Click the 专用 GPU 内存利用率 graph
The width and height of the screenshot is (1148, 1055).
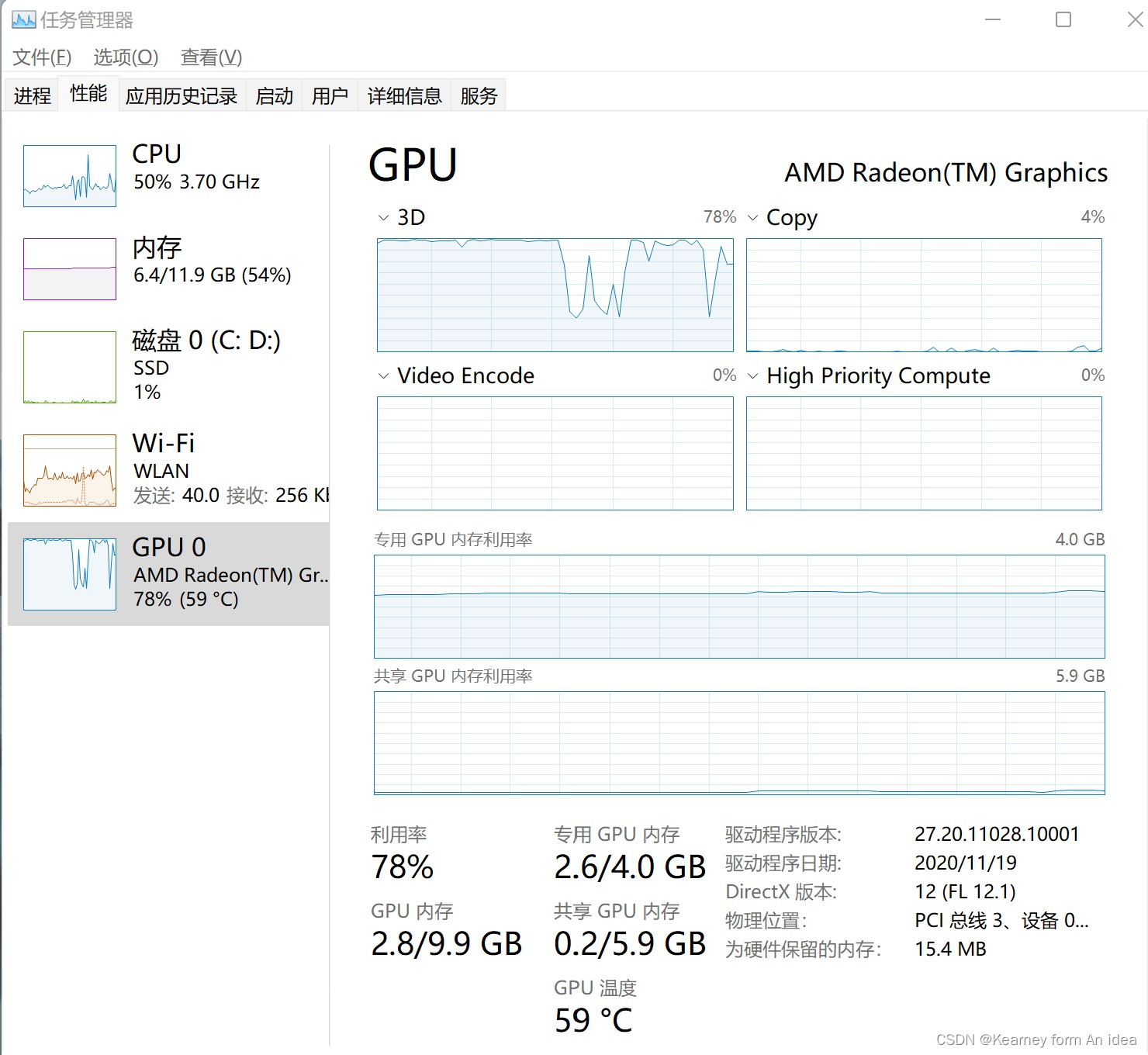tap(739, 607)
